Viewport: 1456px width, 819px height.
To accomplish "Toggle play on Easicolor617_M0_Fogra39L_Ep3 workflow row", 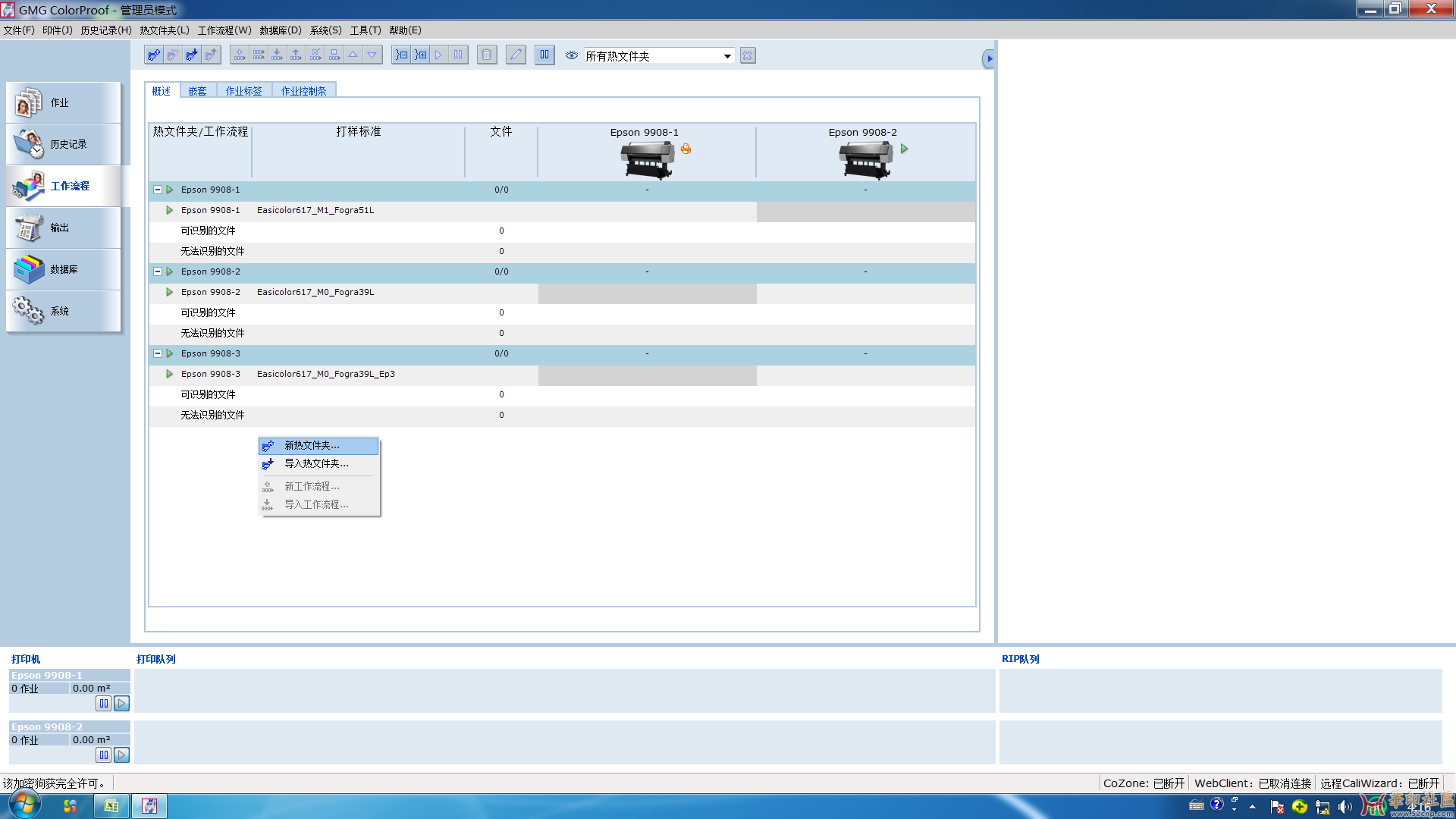I will coord(170,374).
